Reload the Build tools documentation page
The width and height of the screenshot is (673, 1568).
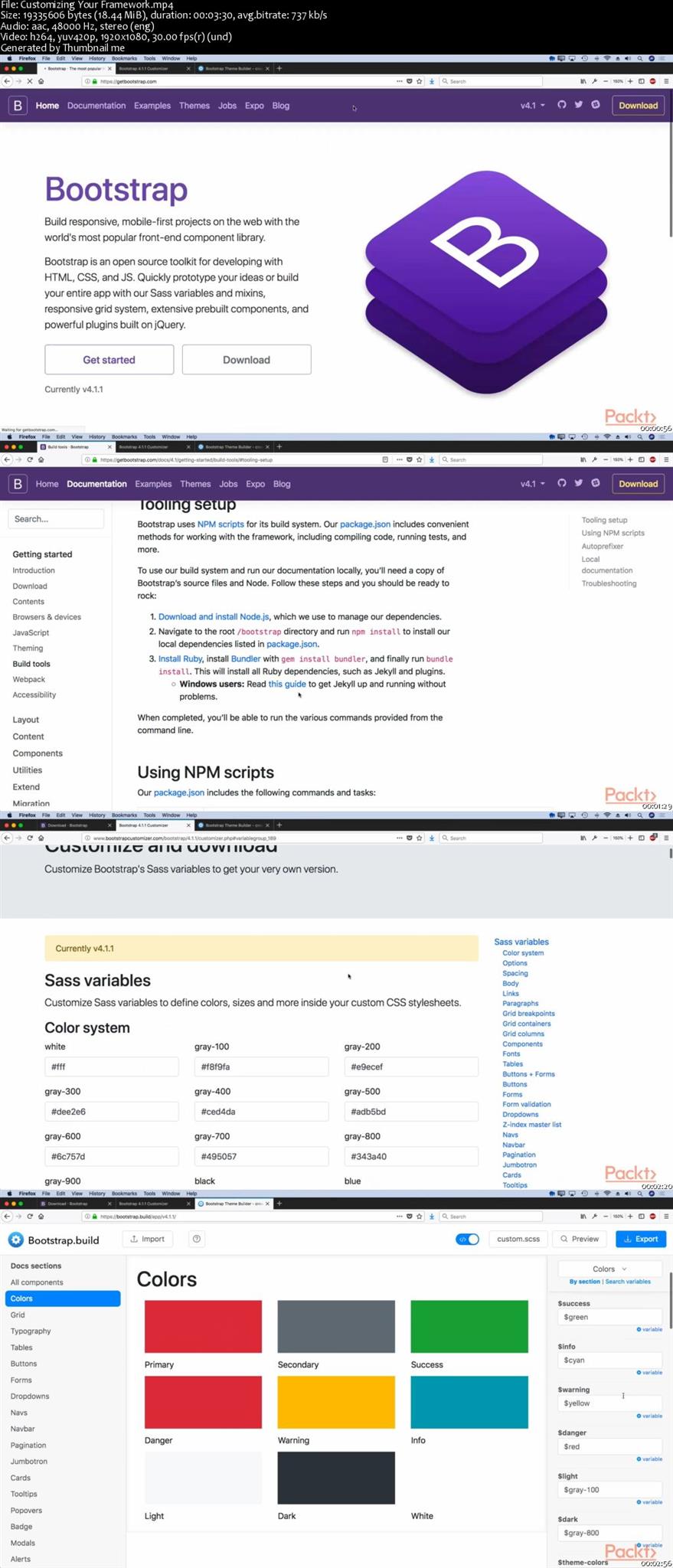[x=29, y=459]
